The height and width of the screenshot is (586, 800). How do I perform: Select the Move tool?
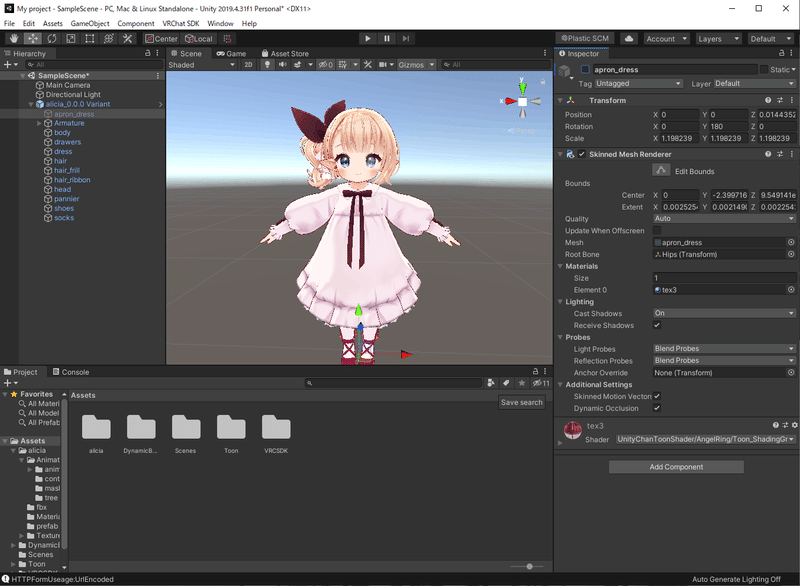pos(33,39)
